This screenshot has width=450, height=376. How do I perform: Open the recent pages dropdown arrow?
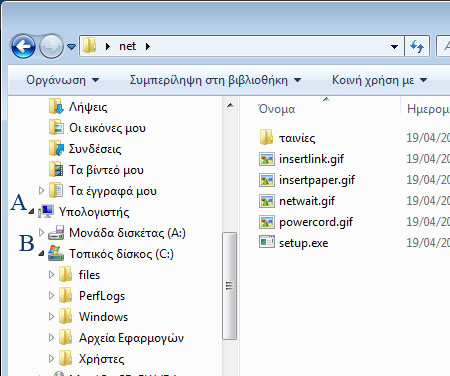[x=71, y=47]
